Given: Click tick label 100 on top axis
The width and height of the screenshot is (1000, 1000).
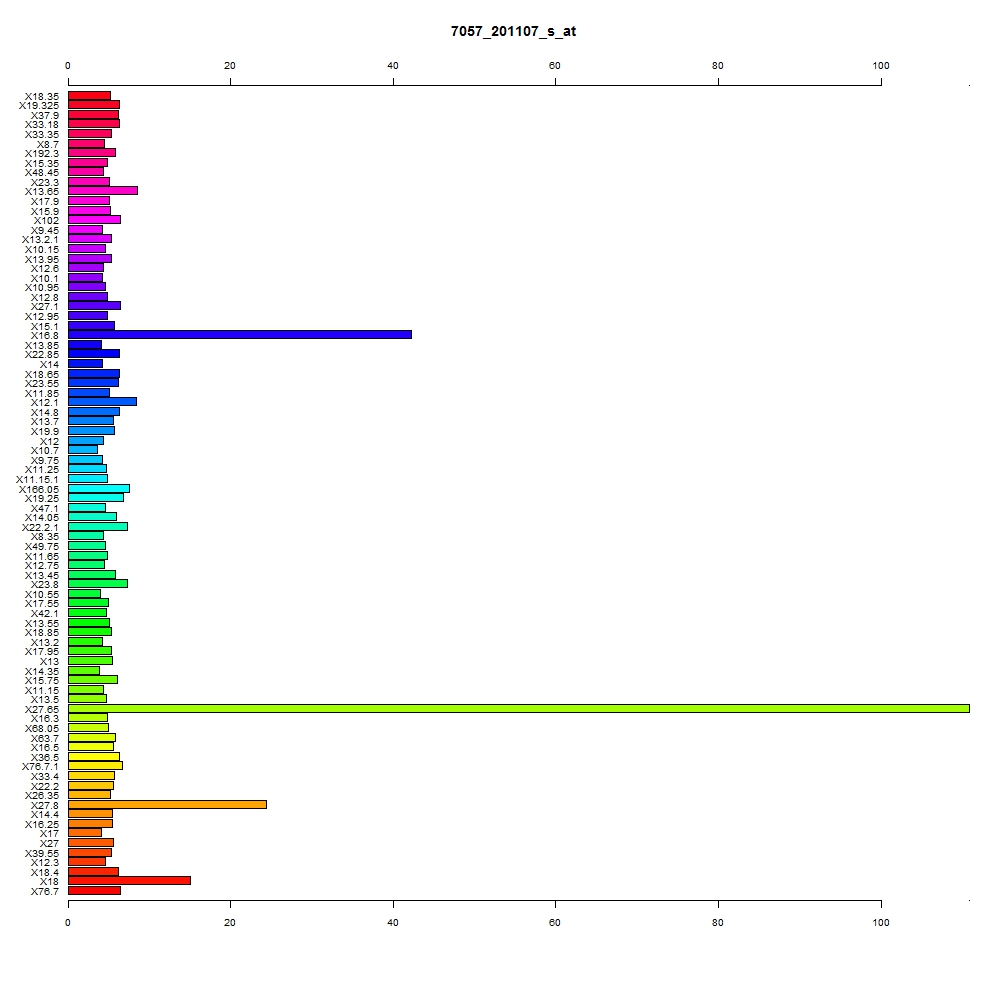Looking at the screenshot, I should pyautogui.click(x=881, y=66).
